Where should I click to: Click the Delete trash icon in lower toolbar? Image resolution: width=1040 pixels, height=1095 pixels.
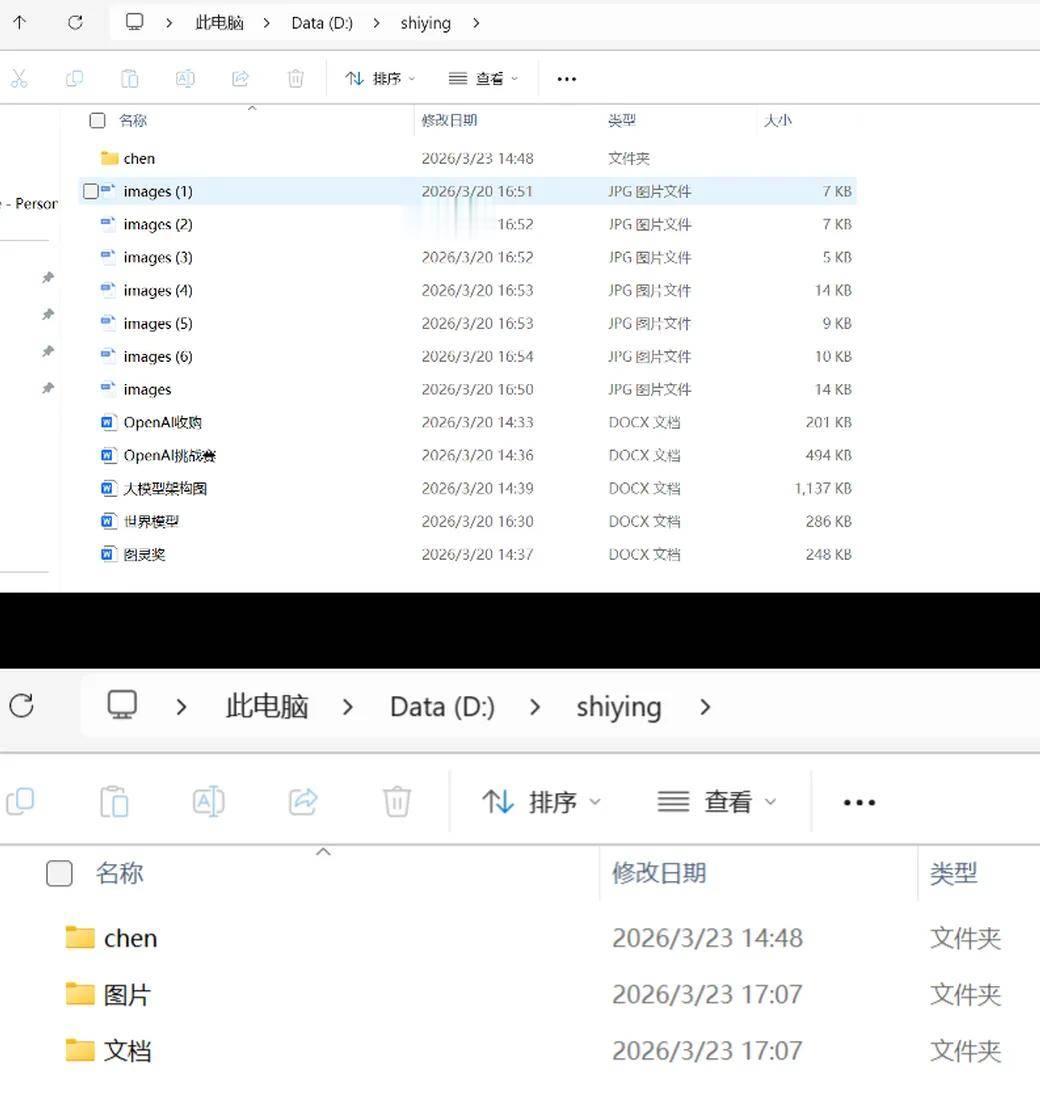click(x=397, y=801)
